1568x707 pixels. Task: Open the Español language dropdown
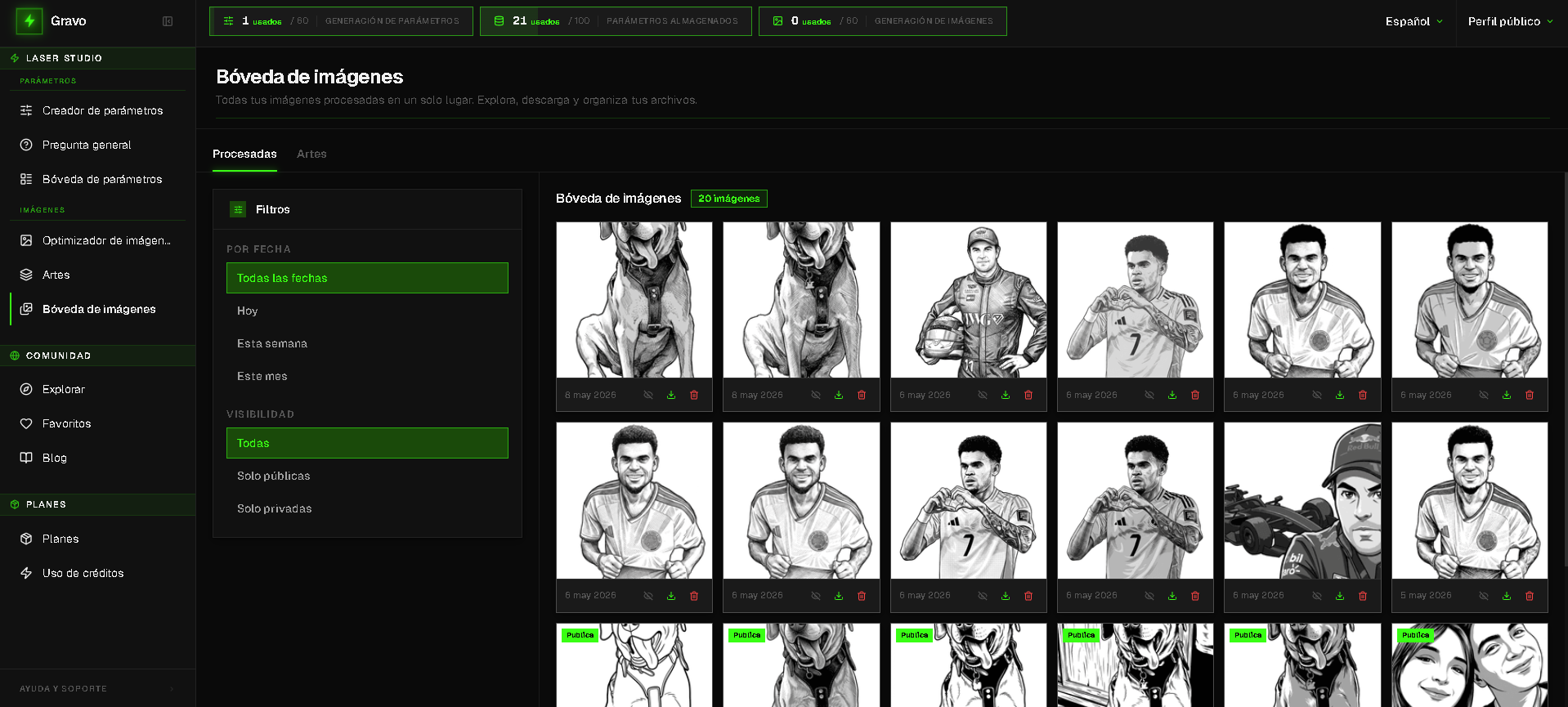(x=1414, y=21)
